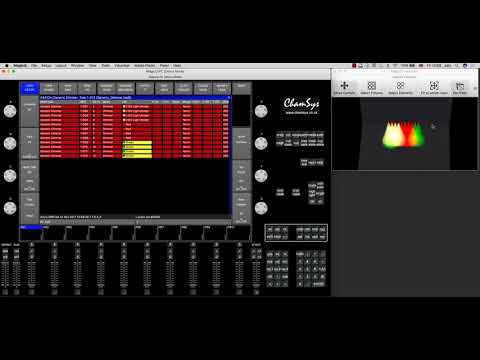Image resolution: width=480 pixels, height=360 pixels.
Task: Click the red status icon in macOS menu bar
Action: [x=354, y=66]
